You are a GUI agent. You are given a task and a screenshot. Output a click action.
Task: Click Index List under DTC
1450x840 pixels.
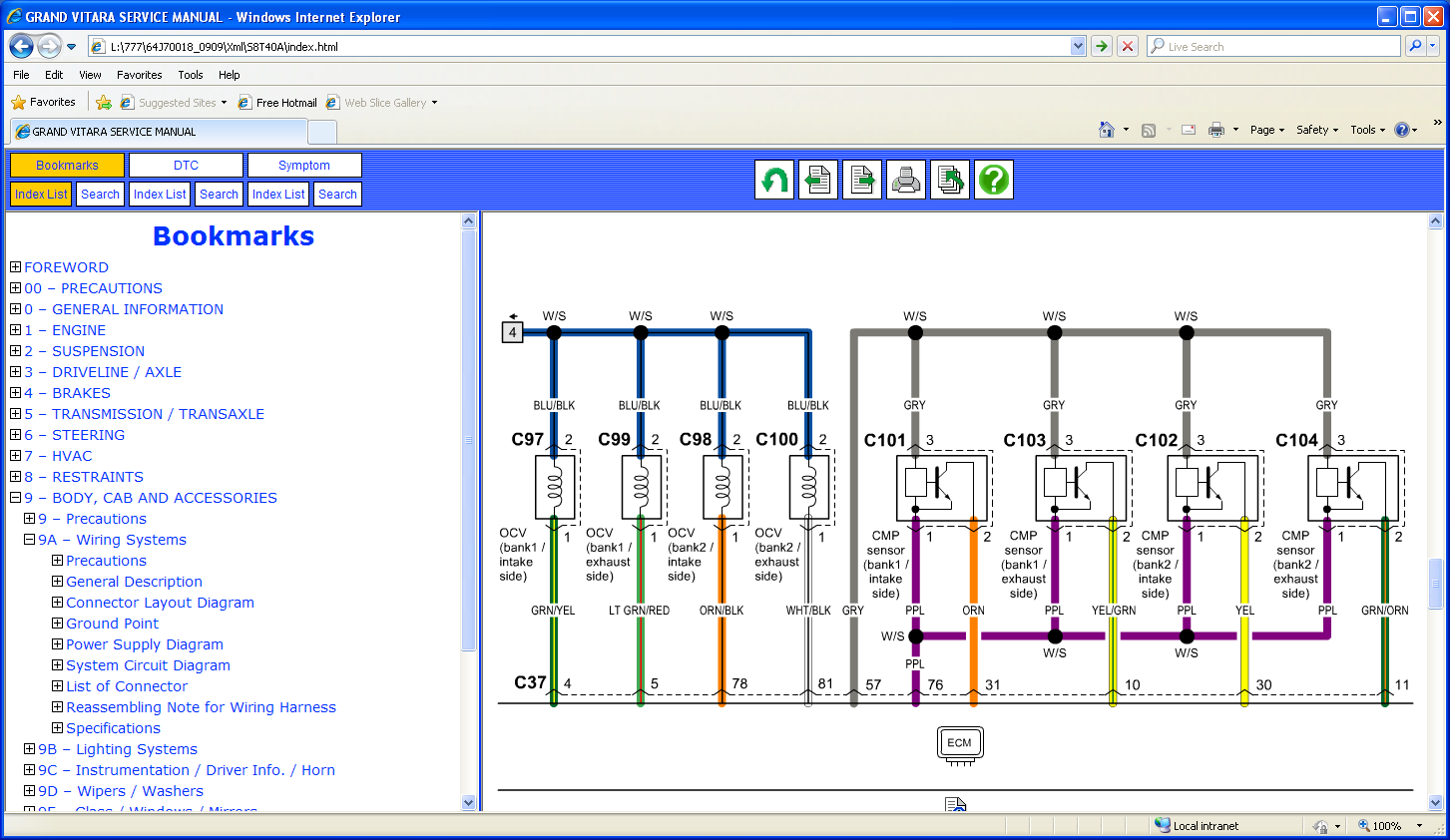coord(160,195)
